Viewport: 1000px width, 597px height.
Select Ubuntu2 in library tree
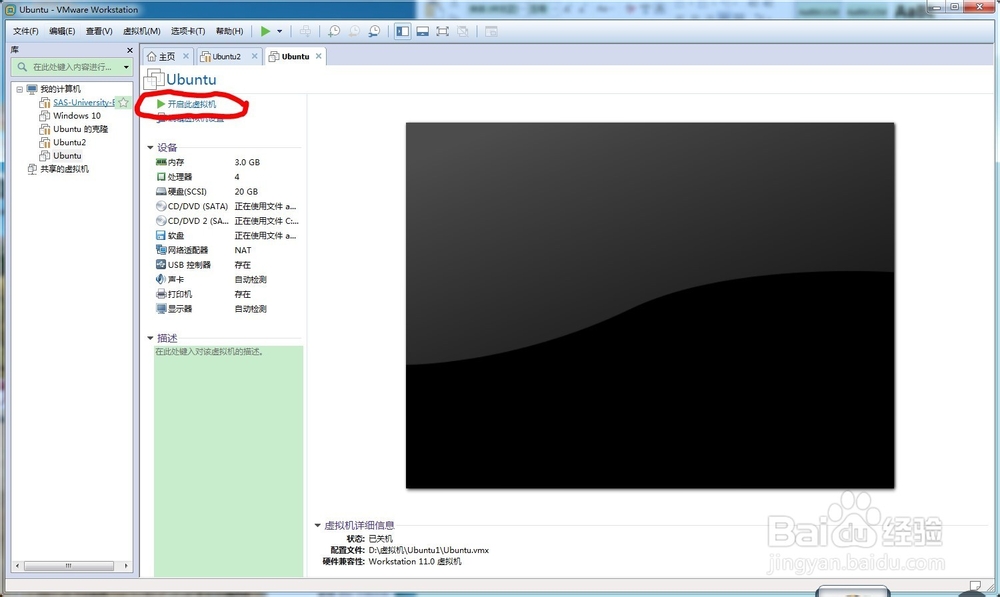coord(70,143)
